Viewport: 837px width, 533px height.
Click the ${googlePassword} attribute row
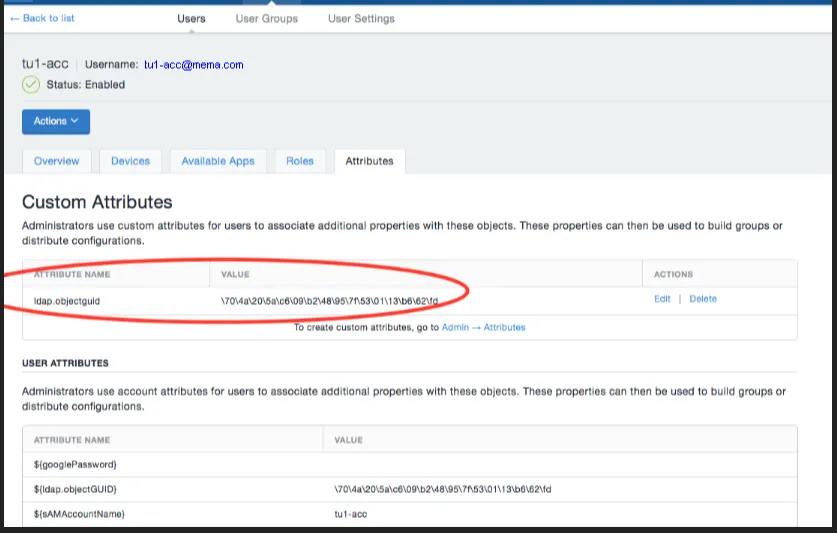point(410,465)
